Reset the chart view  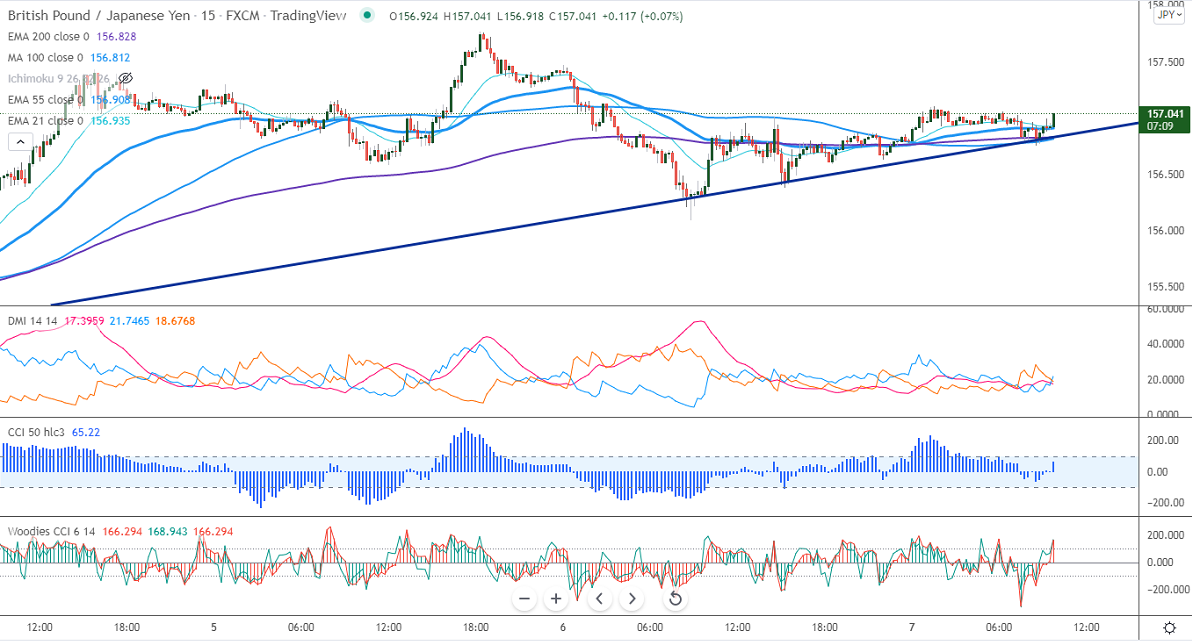click(674, 599)
